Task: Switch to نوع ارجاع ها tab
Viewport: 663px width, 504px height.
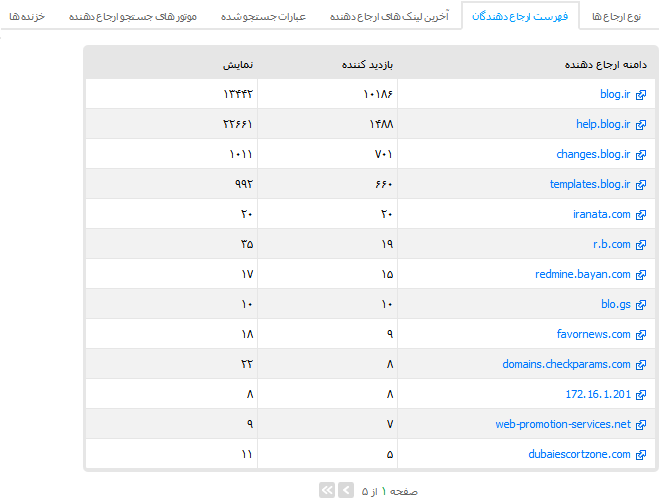Action: click(x=616, y=16)
